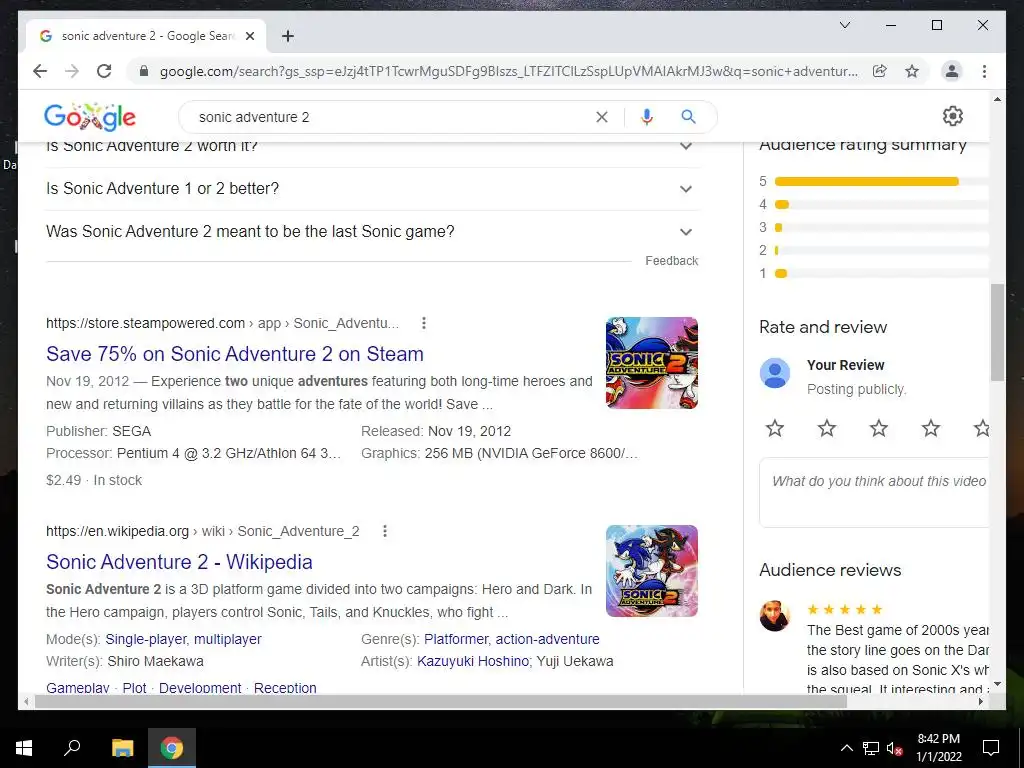
Task: Click the Steam result game thumbnail
Action: click(x=652, y=363)
